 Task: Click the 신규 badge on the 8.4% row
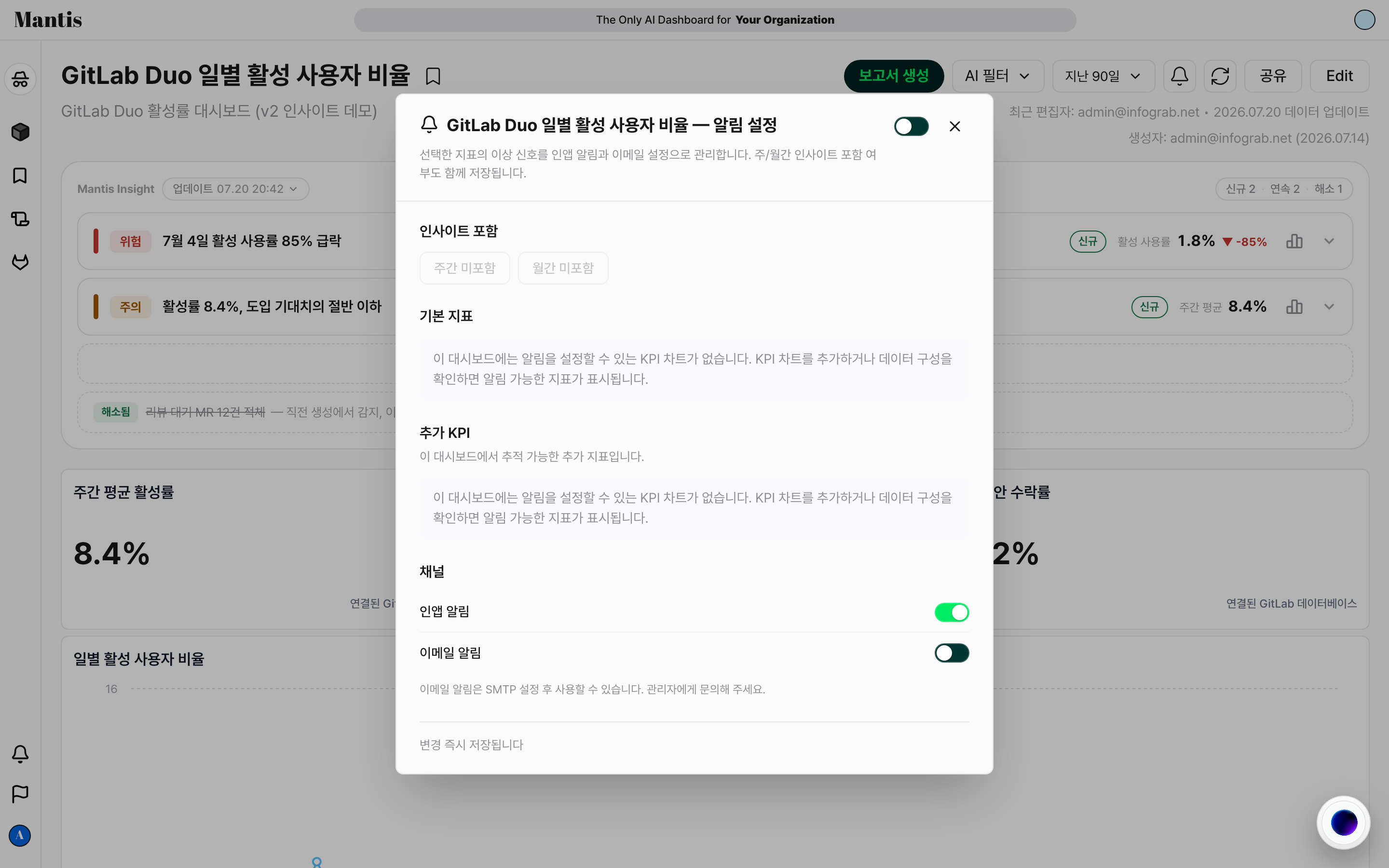[1149, 307]
